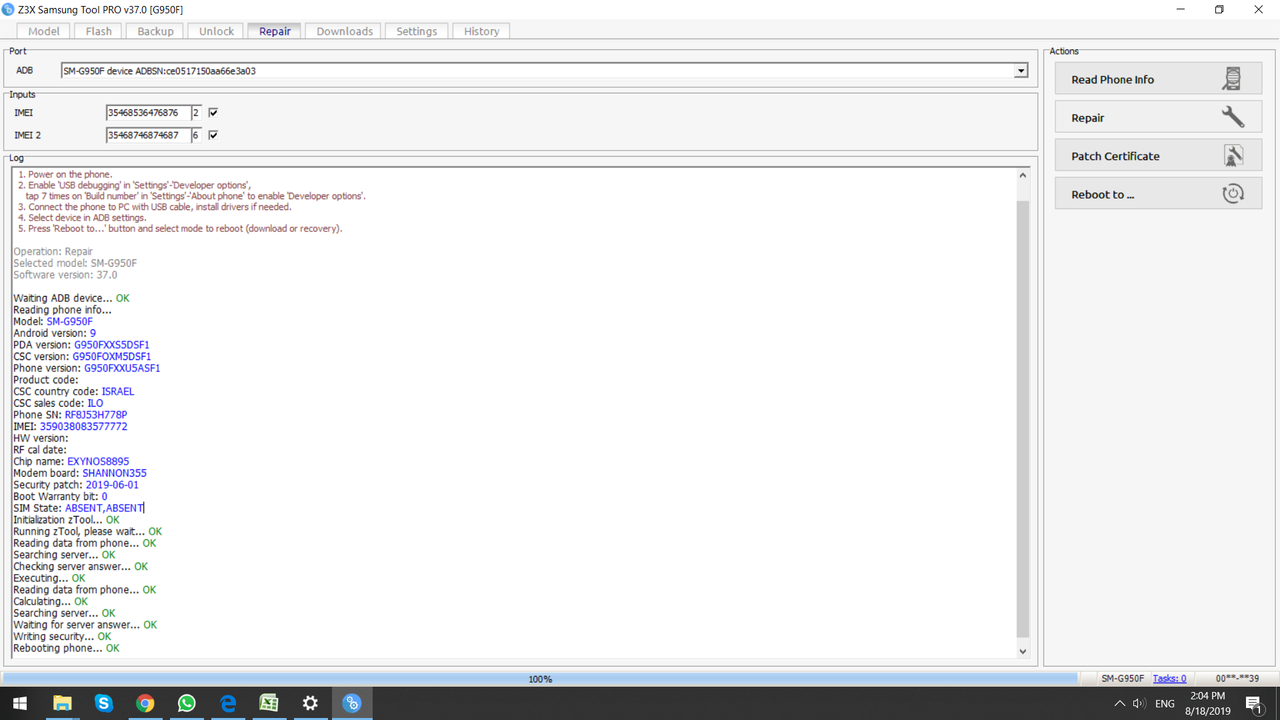Click the 100% progress bar
Viewport: 1280px width, 720px height.
pos(540,678)
